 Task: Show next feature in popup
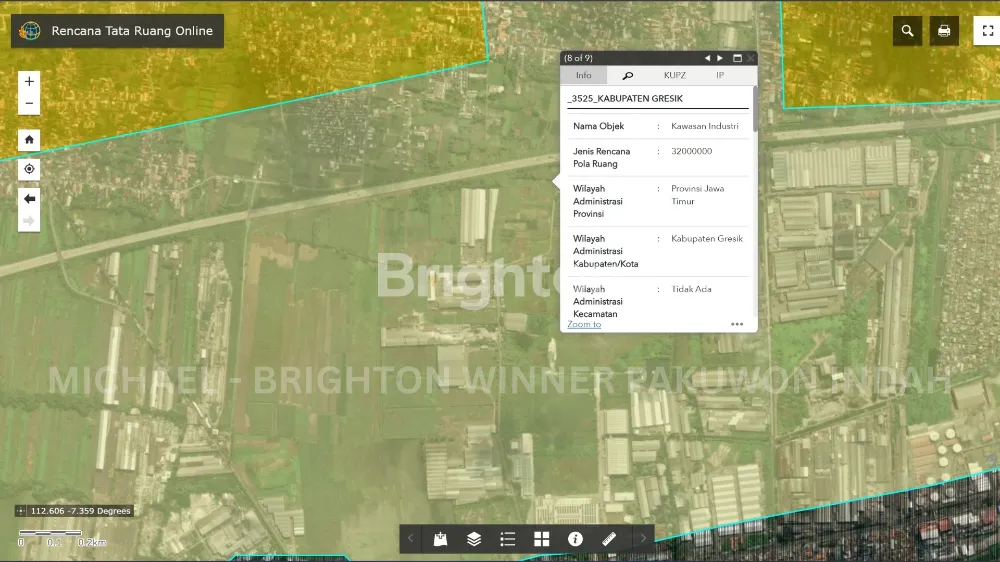coord(720,58)
